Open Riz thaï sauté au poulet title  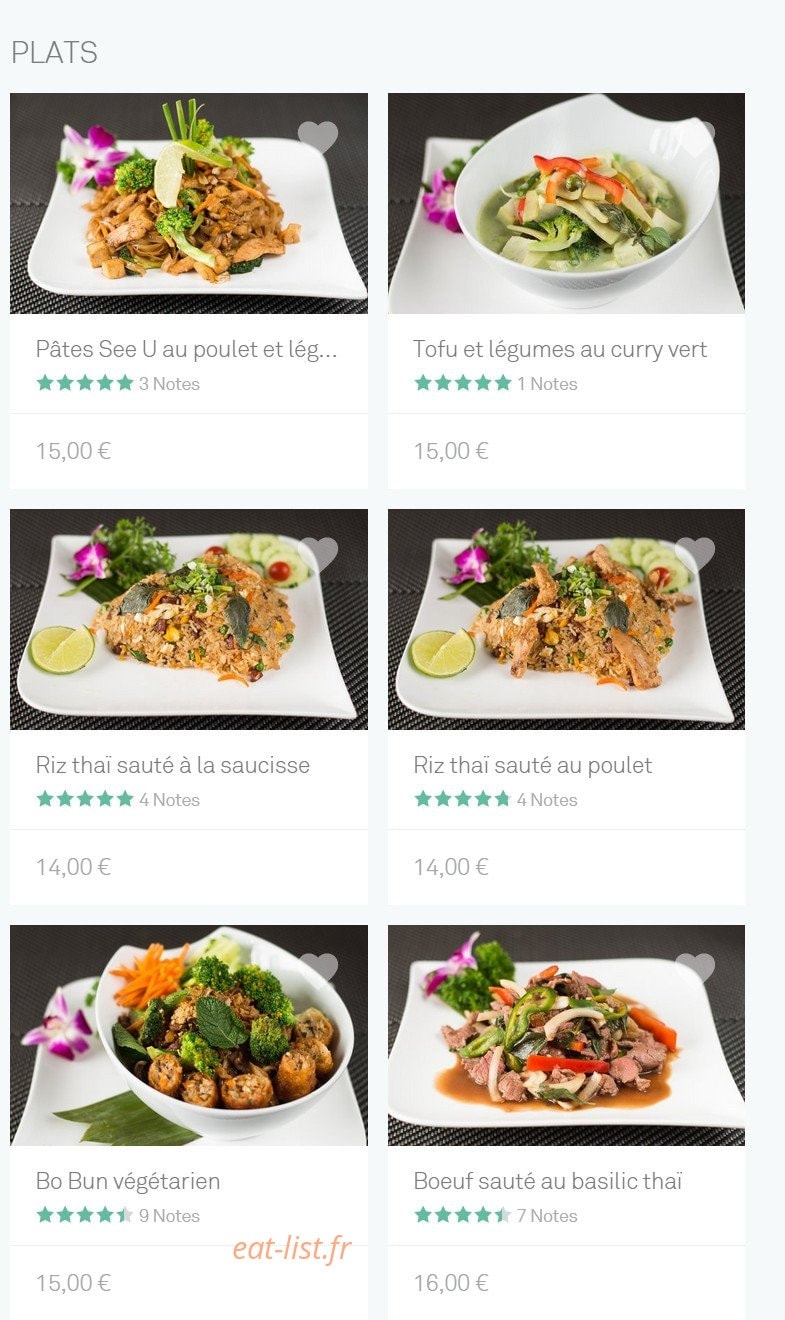(x=533, y=765)
